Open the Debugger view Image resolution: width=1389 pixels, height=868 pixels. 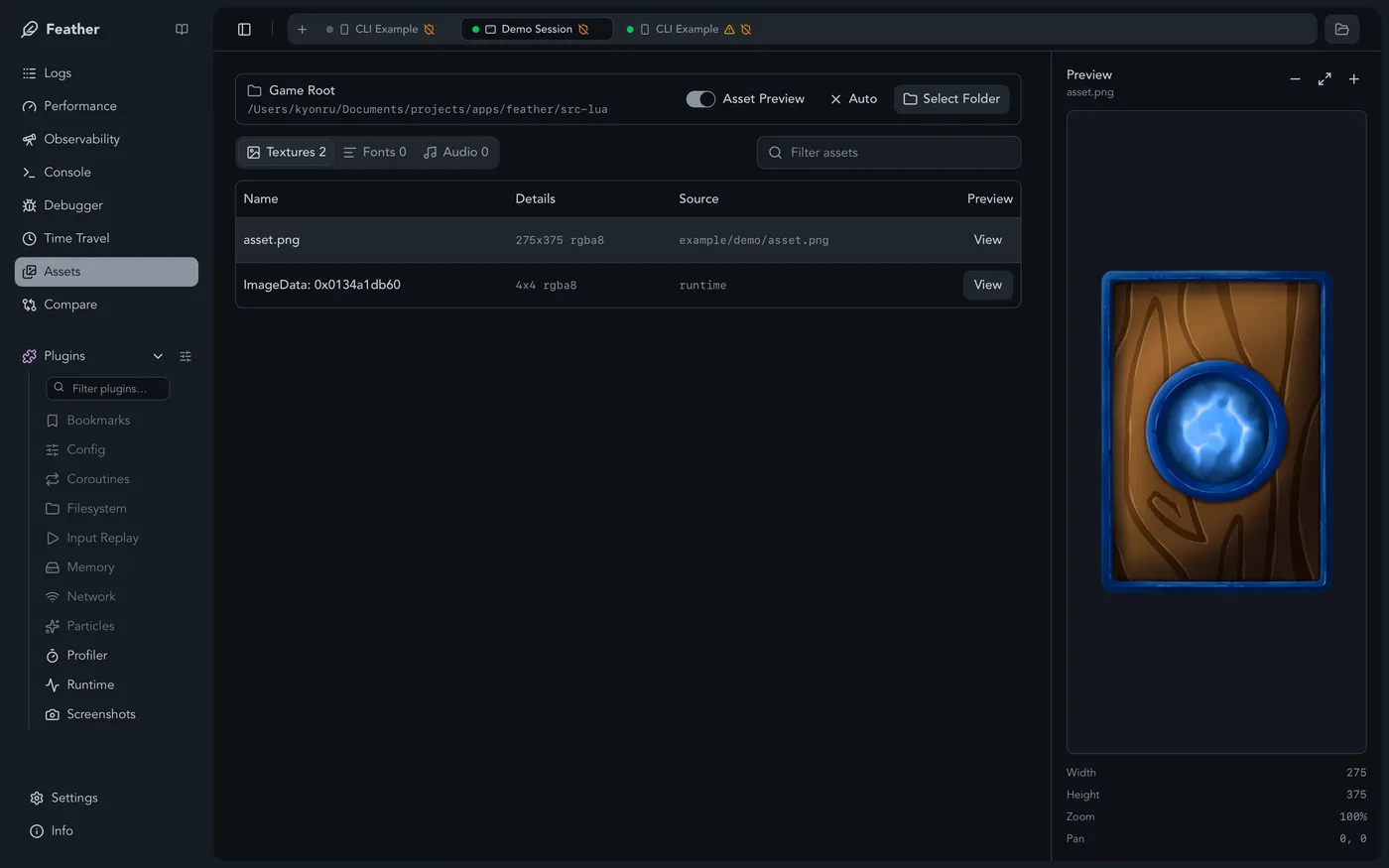[x=106, y=205]
